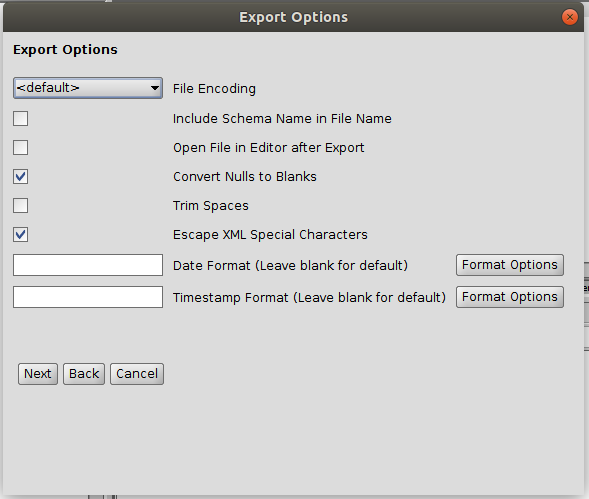Check Open File in Editor after Export
Image resolution: width=589 pixels, height=499 pixels.
pos(20,148)
